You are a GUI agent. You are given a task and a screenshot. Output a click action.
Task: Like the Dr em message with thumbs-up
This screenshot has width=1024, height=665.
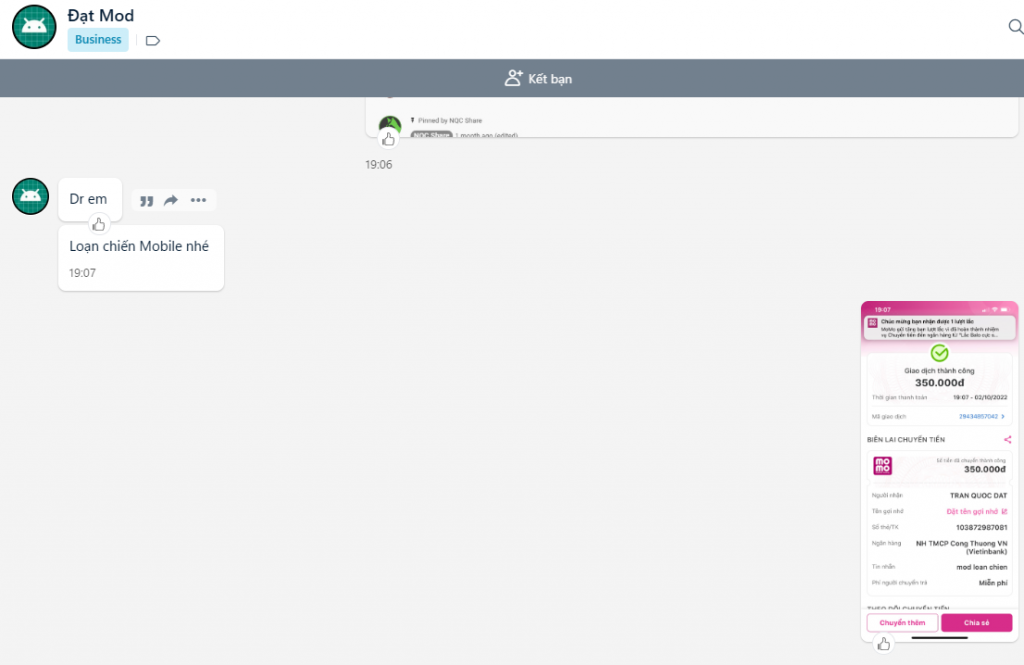tap(98, 224)
